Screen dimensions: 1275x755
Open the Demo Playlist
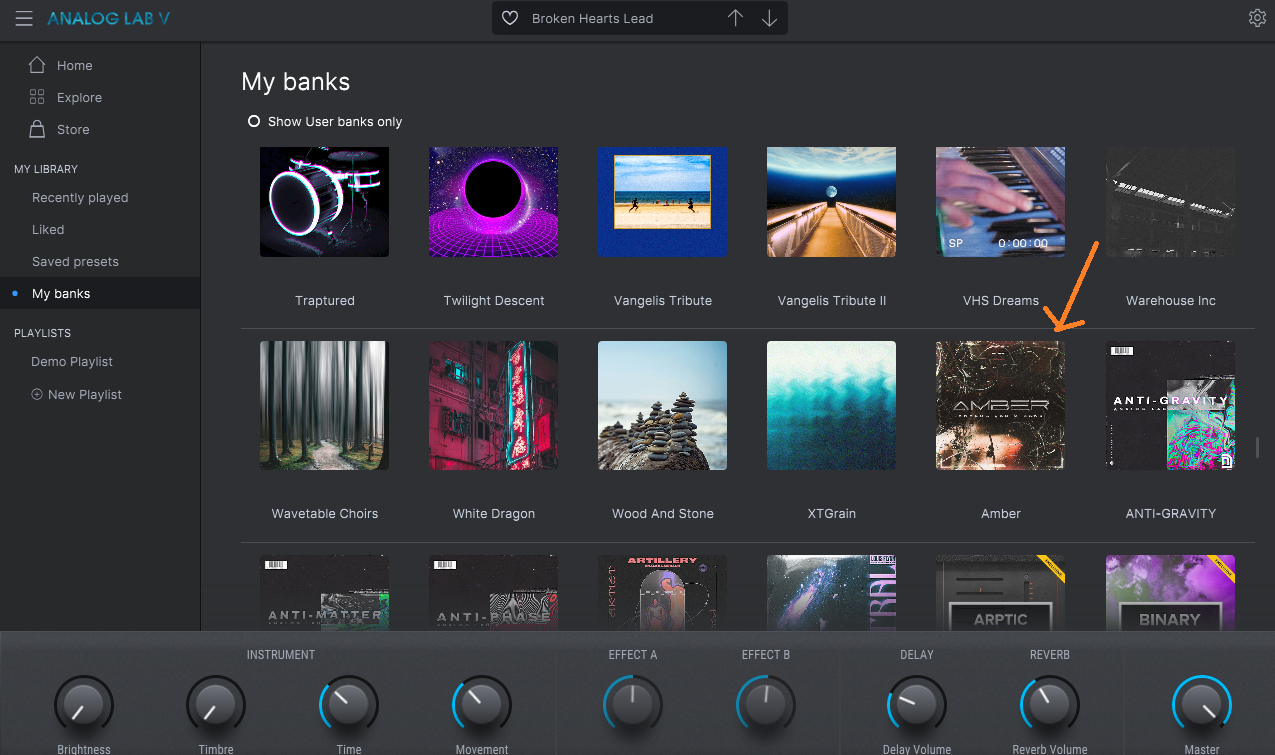72,361
